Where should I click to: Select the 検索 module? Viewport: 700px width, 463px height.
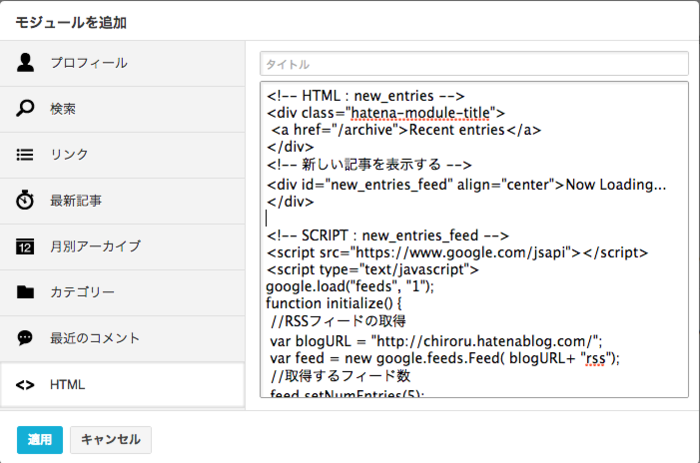[64, 109]
